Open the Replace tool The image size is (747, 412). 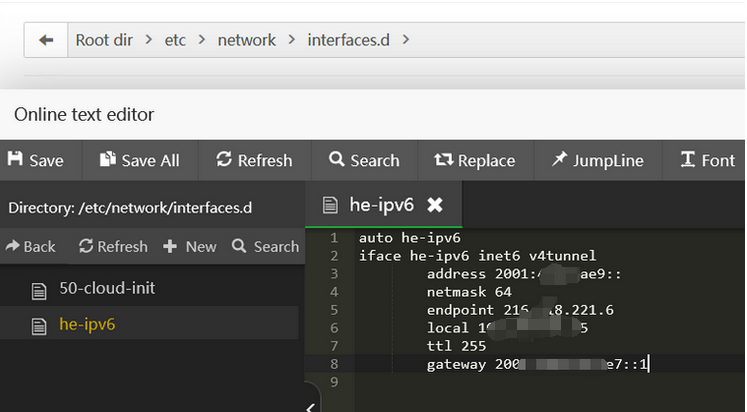click(x=474, y=160)
